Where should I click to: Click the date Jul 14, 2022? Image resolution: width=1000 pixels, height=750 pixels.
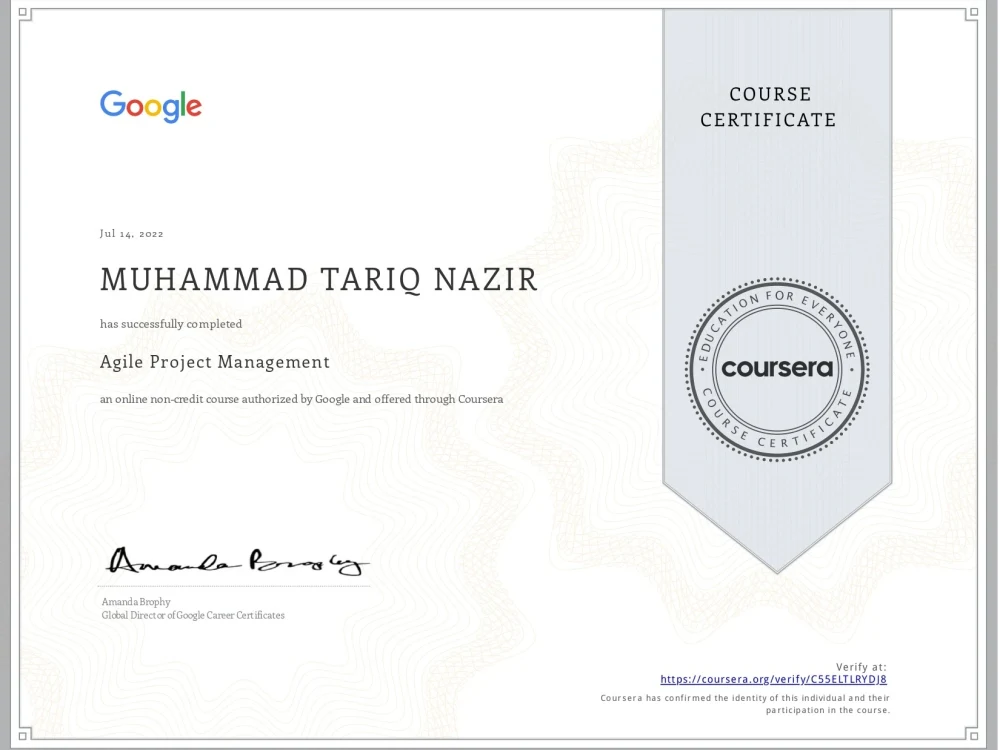131,233
